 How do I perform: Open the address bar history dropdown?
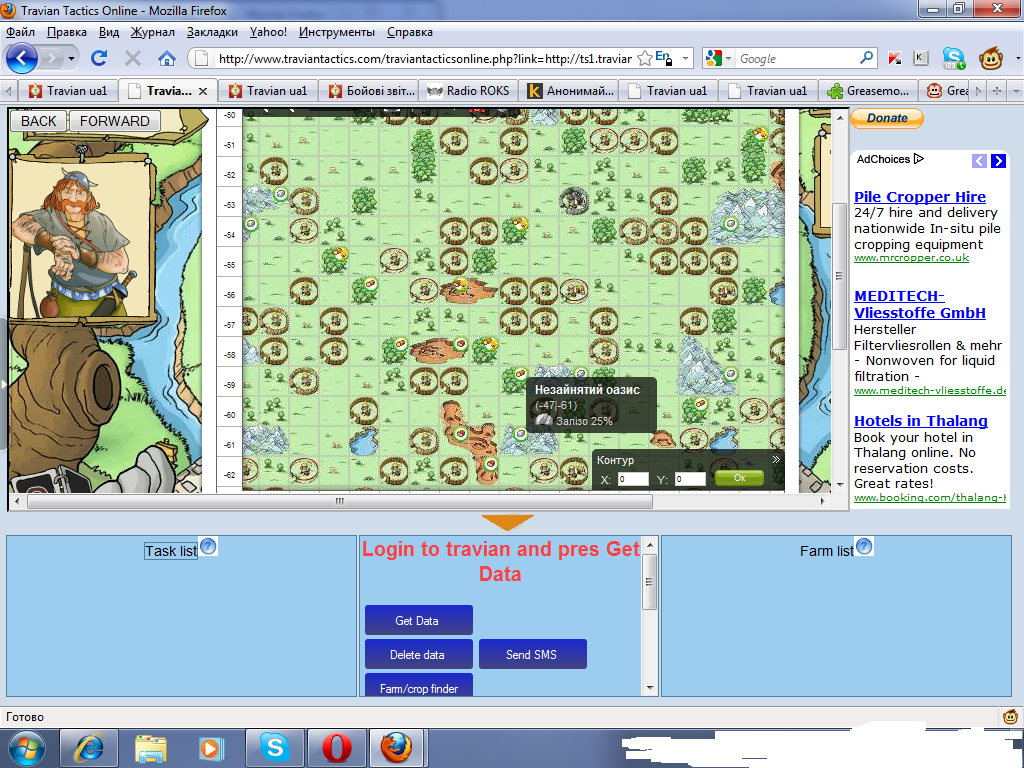click(685, 58)
